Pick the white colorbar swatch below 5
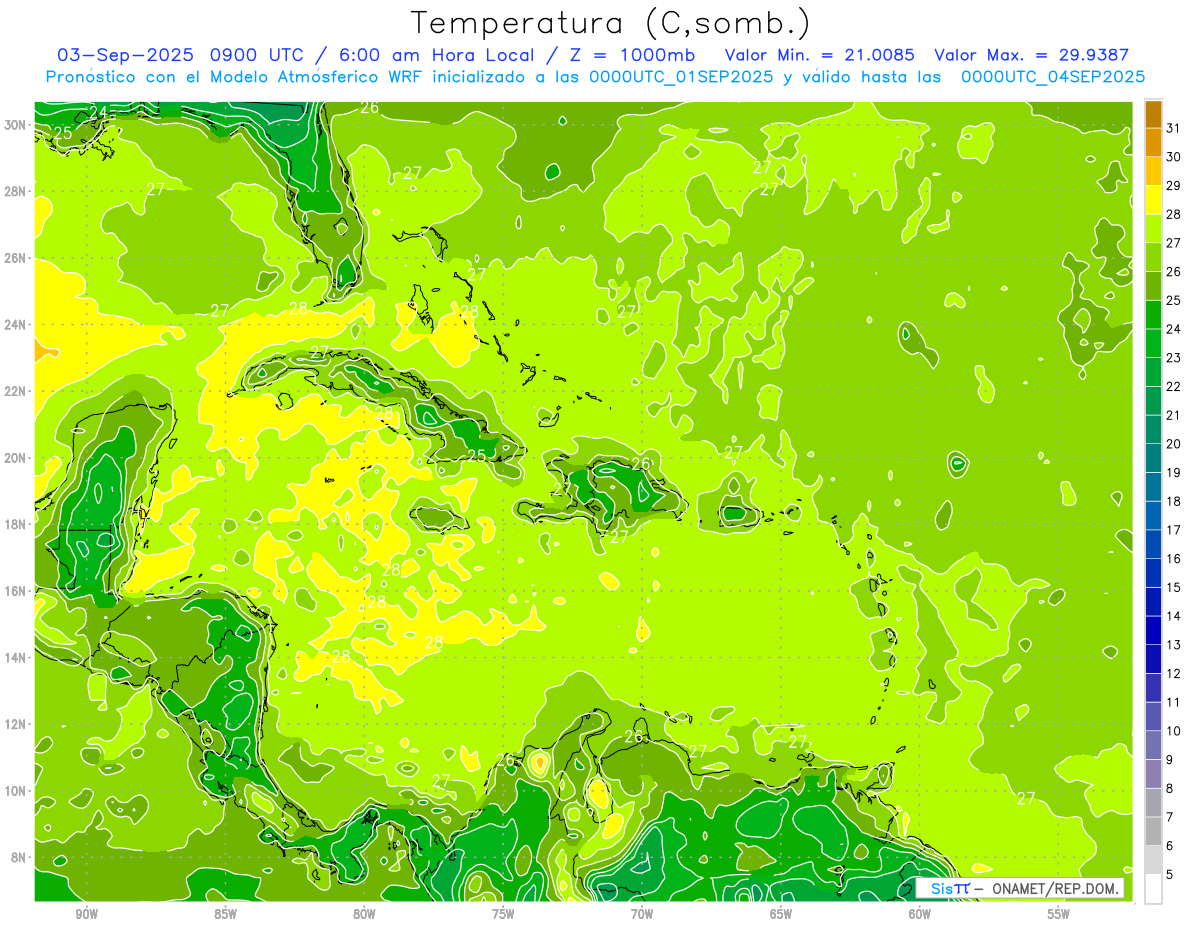 click(1153, 889)
